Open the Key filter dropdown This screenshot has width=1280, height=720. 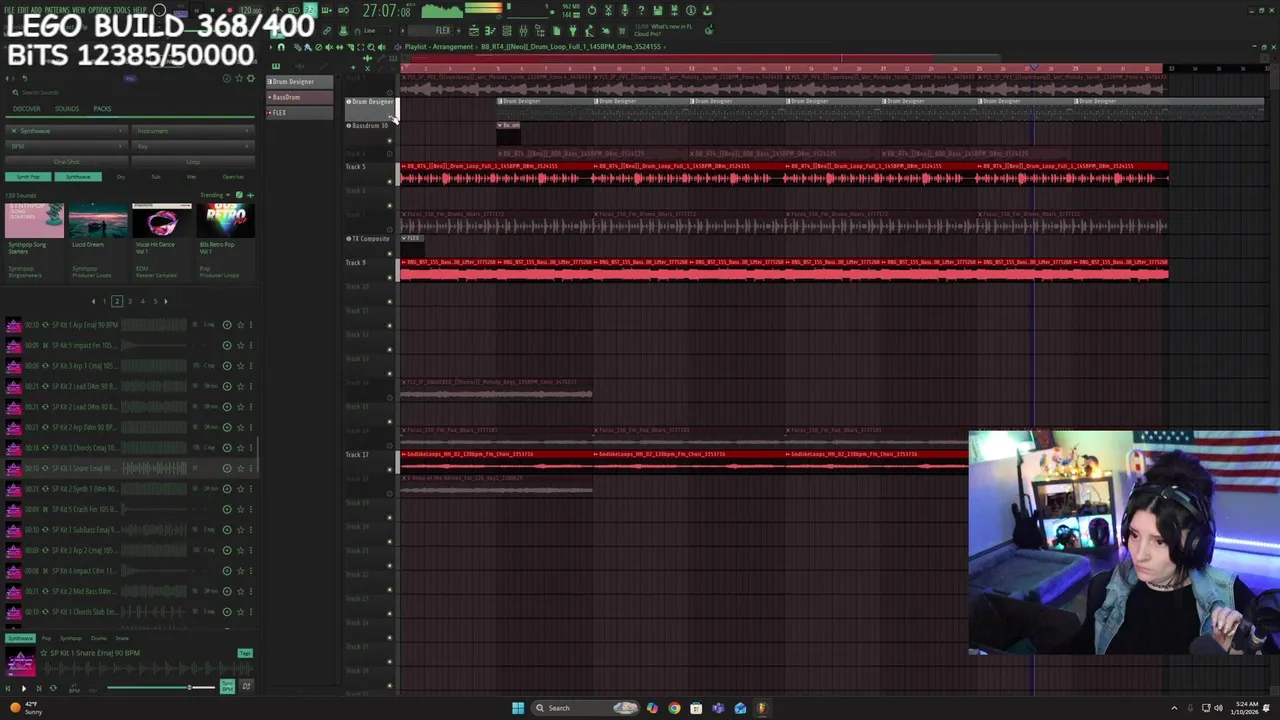[x=193, y=146]
